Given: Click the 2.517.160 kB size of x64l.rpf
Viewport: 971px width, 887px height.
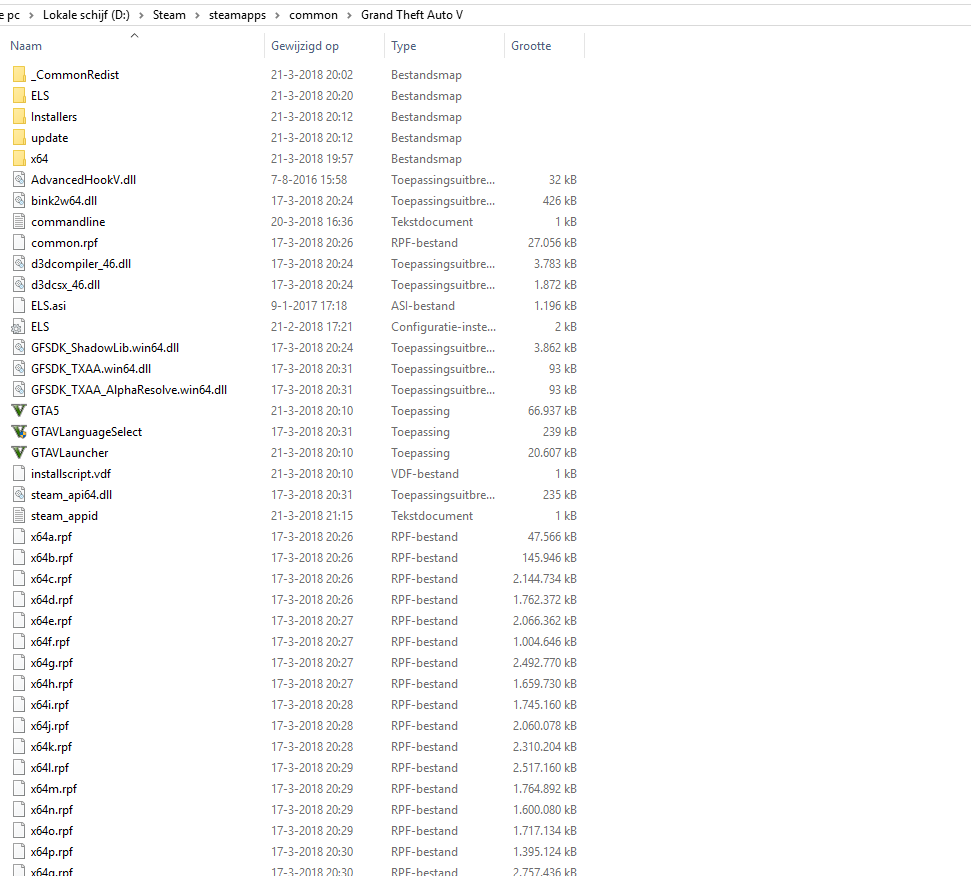Looking at the screenshot, I should tap(544, 768).
